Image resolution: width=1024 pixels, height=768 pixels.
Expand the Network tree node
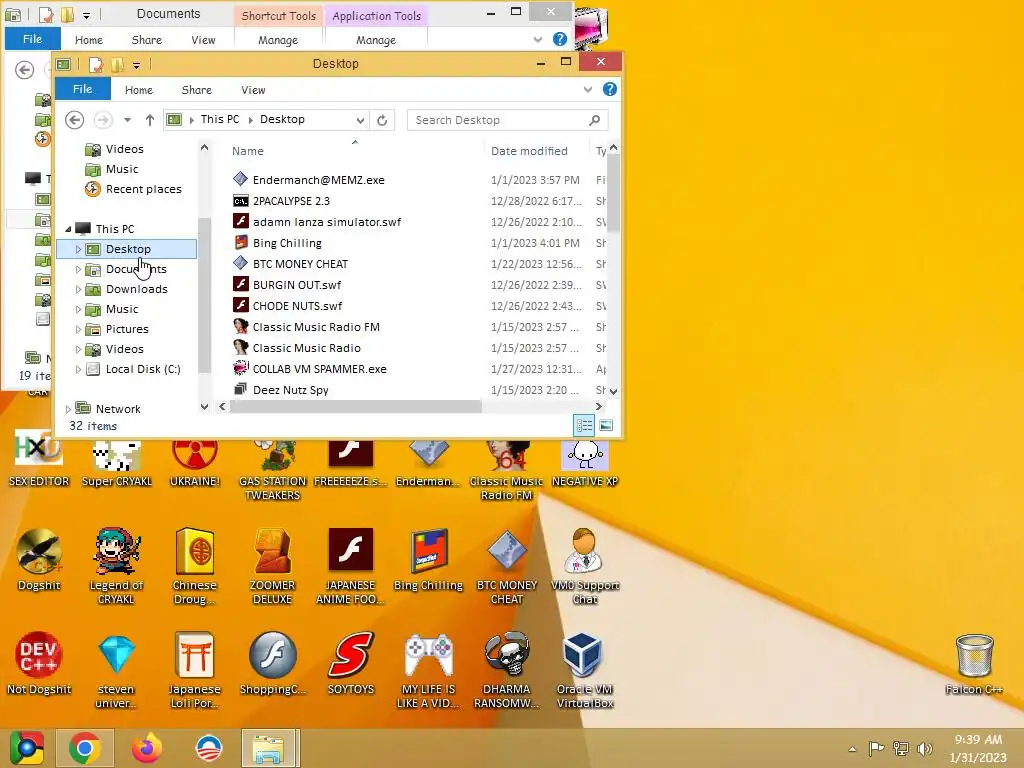coord(68,409)
